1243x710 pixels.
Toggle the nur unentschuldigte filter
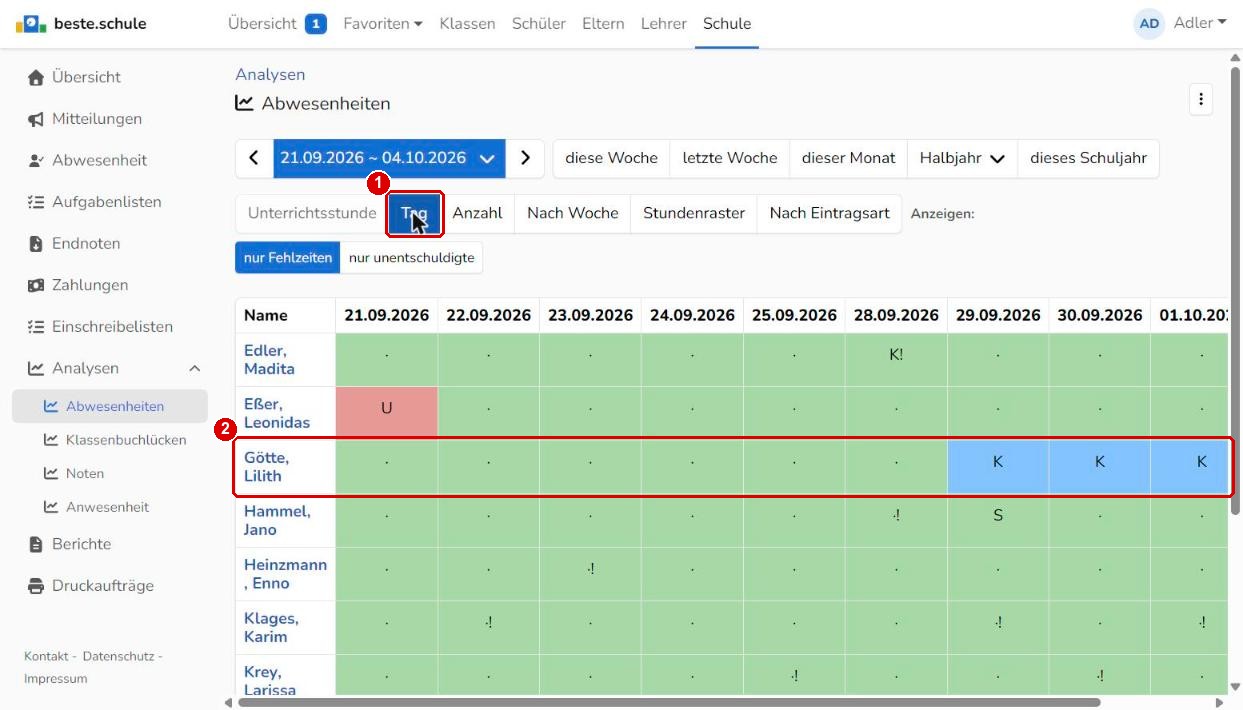pyautogui.click(x=411, y=258)
